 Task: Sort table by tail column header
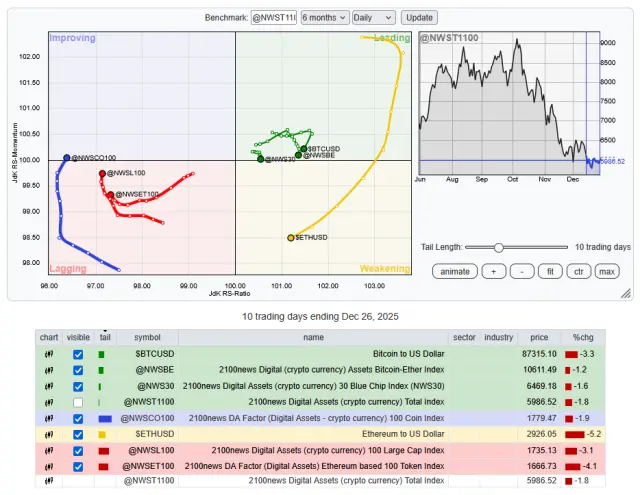click(105, 337)
